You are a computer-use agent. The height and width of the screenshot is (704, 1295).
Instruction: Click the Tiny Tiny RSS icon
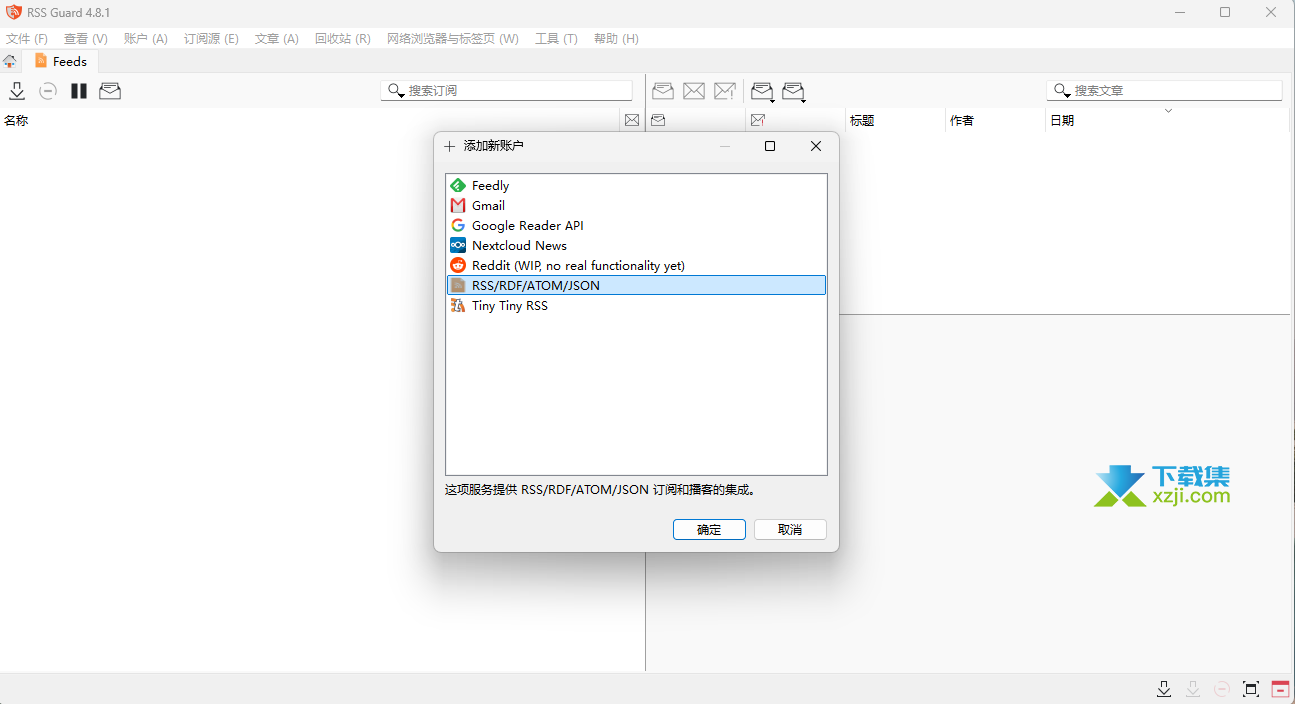(458, 306)
